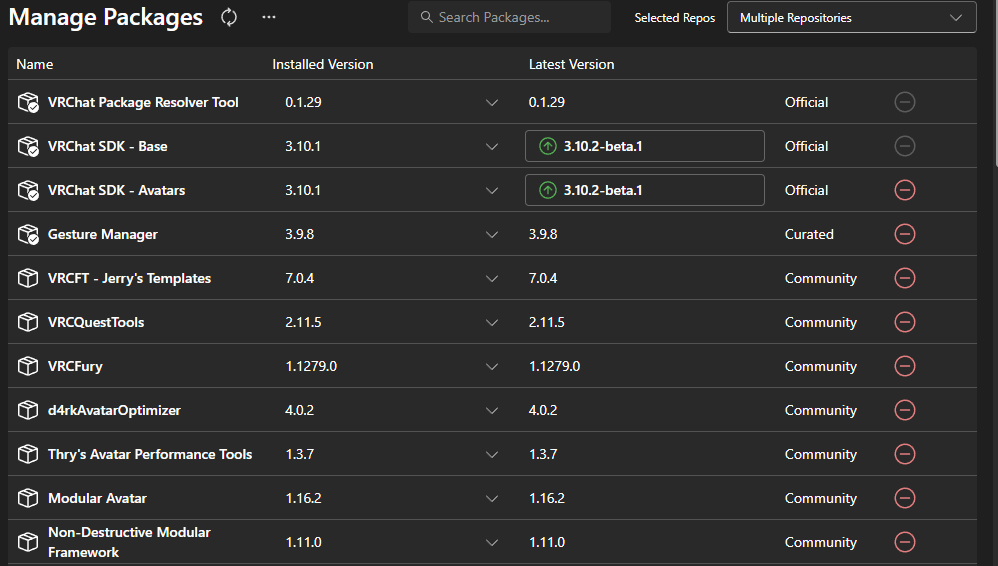Remove the Non-Destructive Modular Framework package

(904, 542)
